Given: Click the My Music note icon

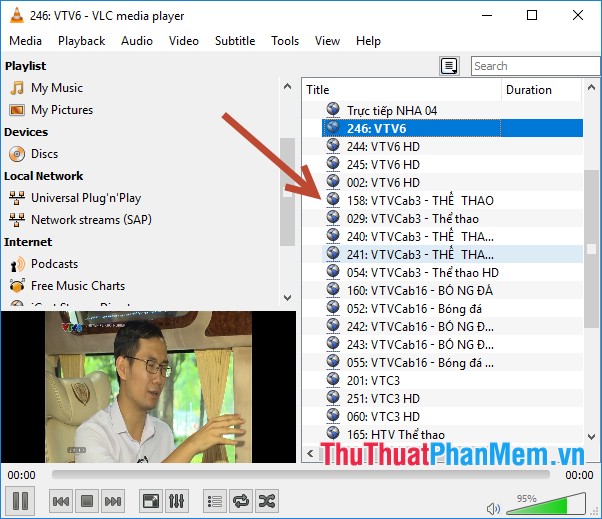Looking at the screenshot, I should 17,88.
